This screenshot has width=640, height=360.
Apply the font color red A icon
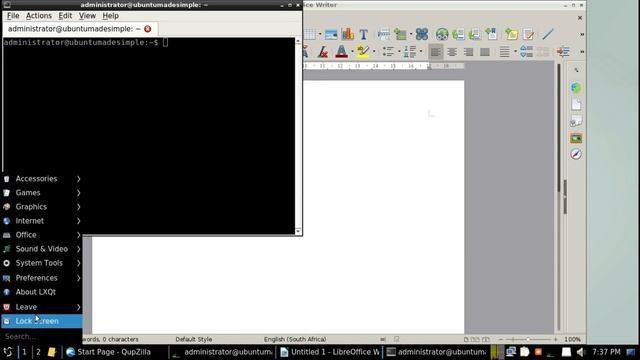tap(341, 52)
